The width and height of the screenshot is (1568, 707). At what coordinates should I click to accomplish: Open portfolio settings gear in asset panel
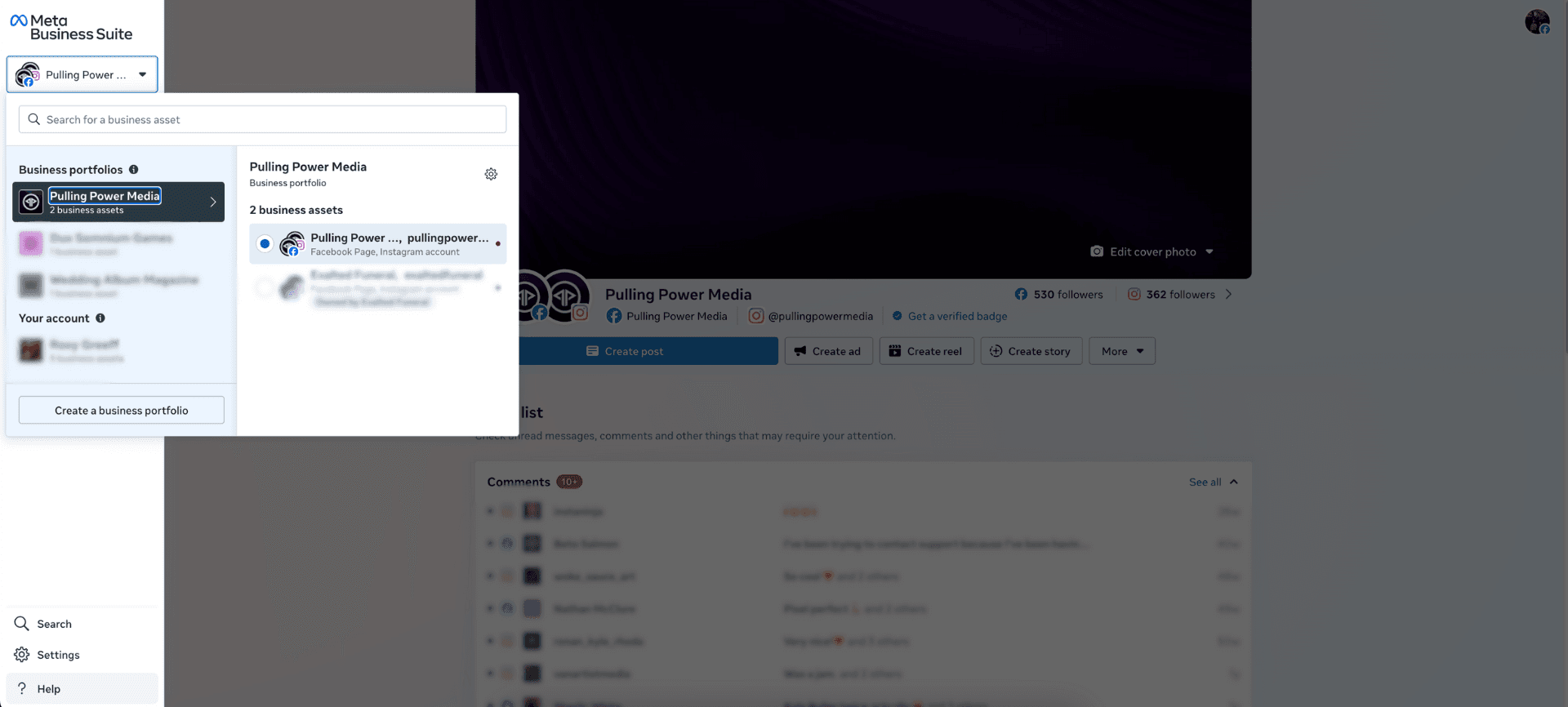(x=491, y=174)
